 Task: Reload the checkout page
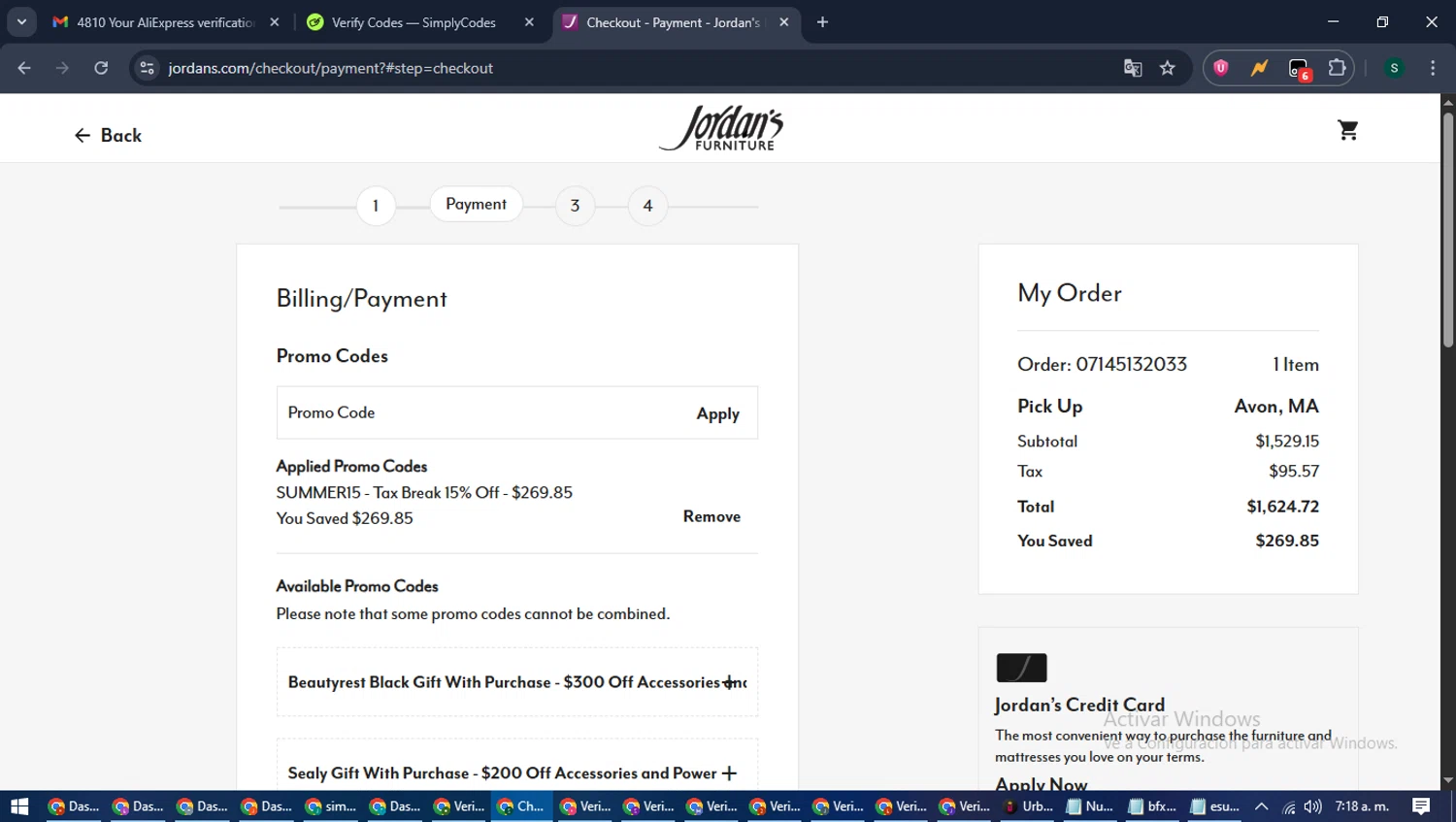pyautogui.click(x=101, y=68)
